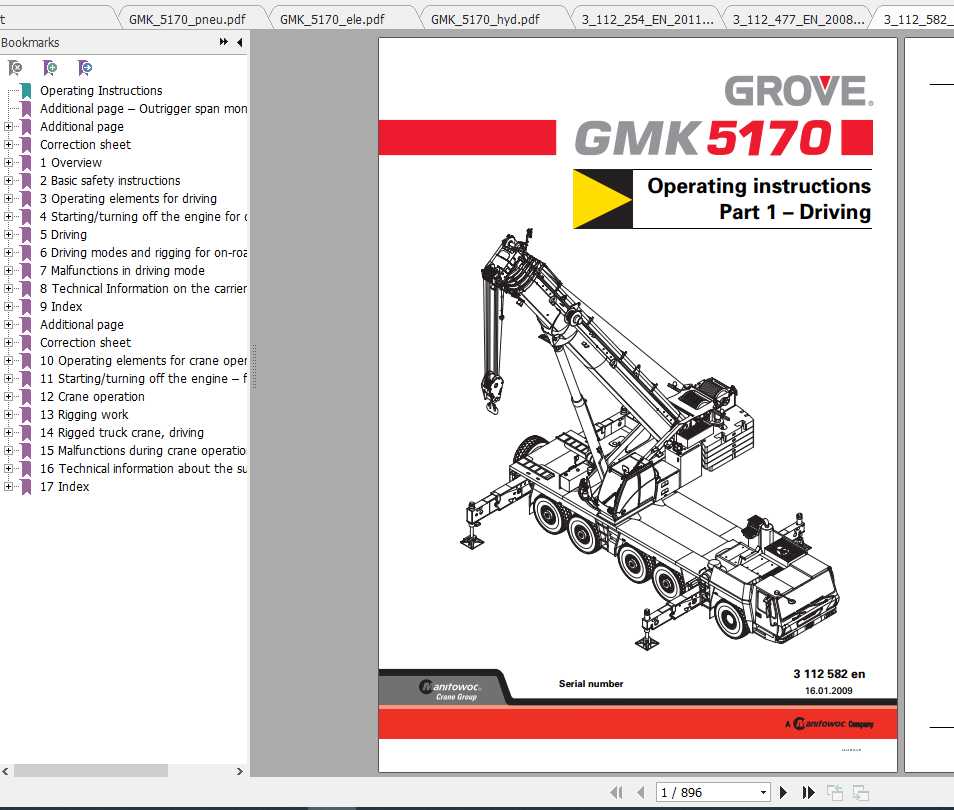
Task: Expand the 17 Index bookmark node
Action: tap(8, 486)
